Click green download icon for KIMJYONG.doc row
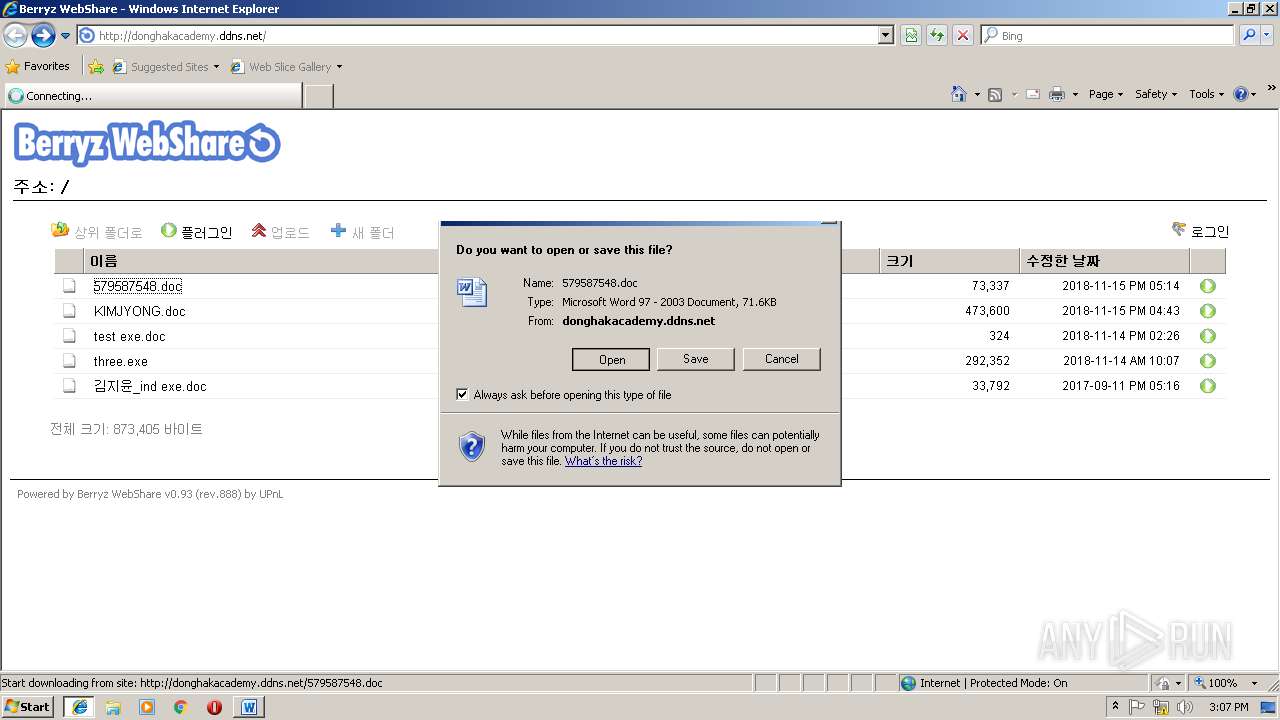1280x720 pixels. pos(1208,311)
